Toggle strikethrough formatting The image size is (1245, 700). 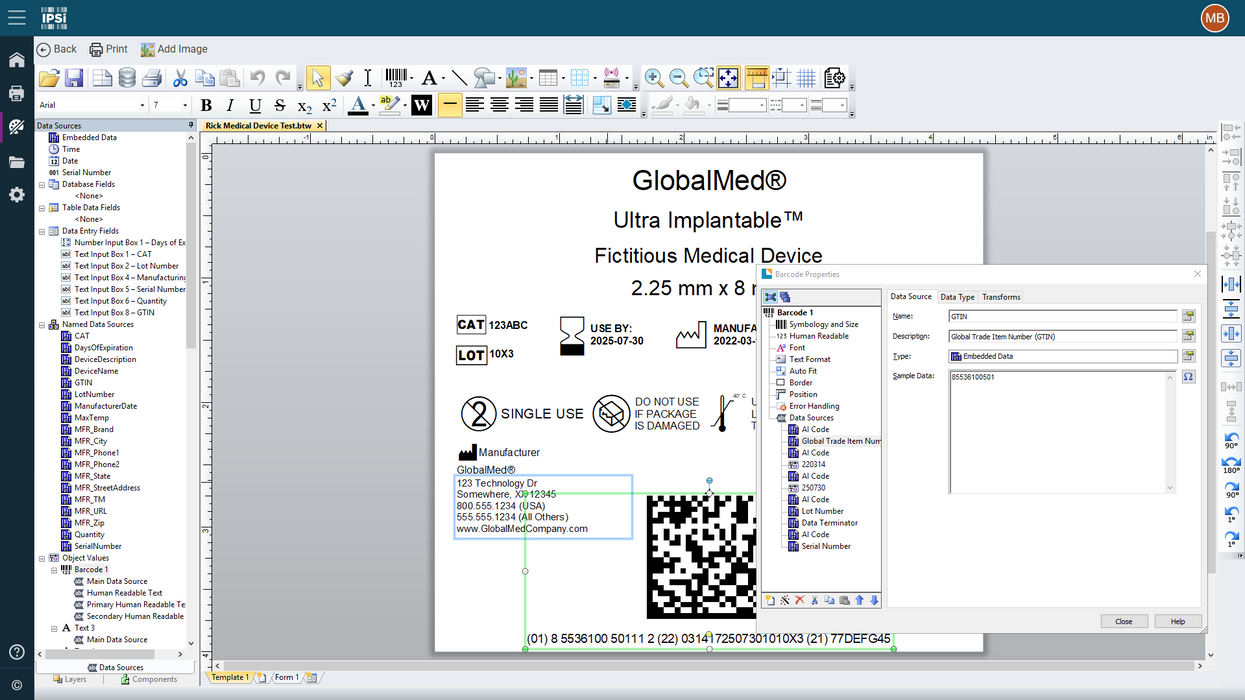click(x=280, y=105)
